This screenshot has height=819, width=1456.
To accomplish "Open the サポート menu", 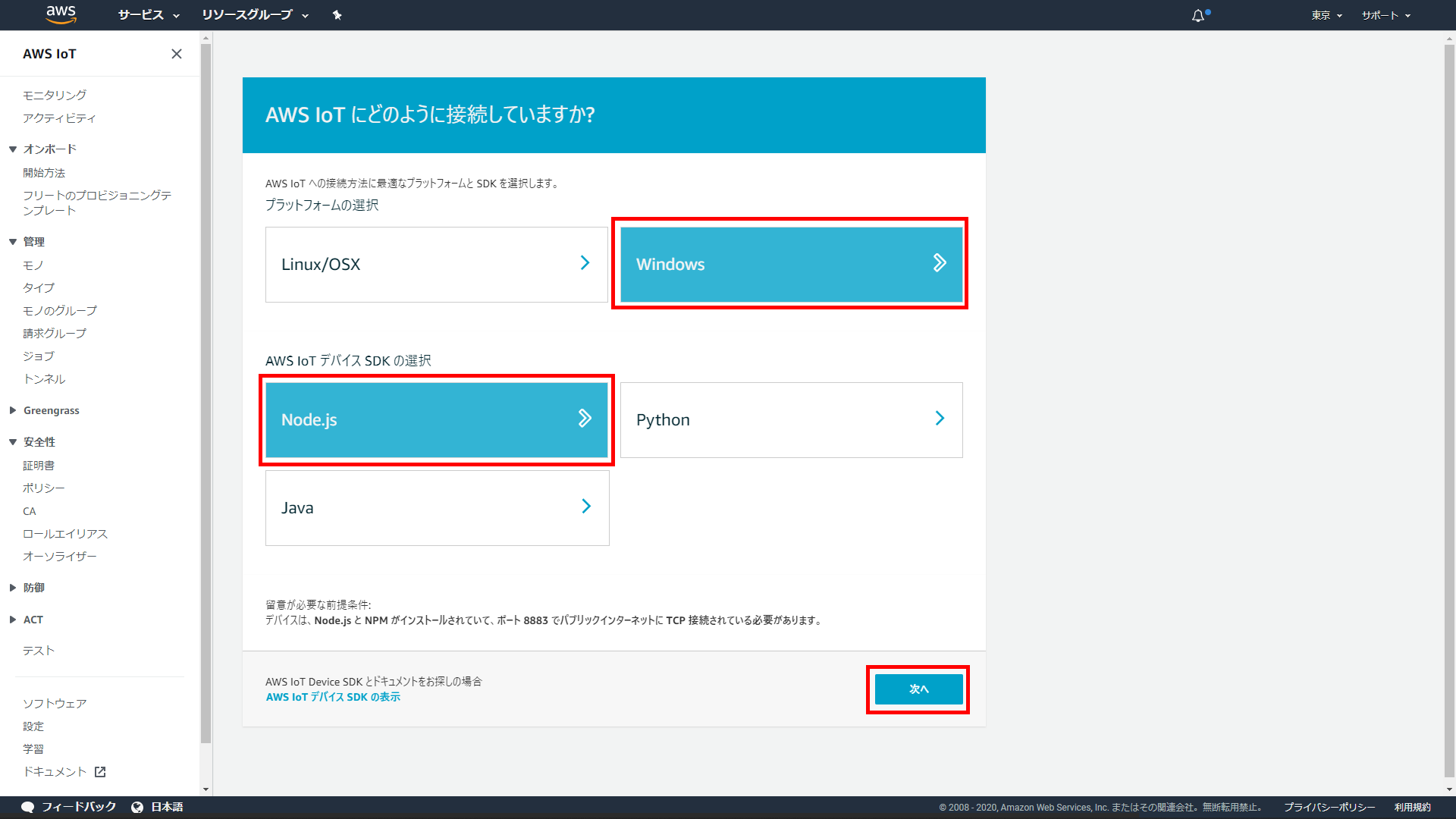I will pos(1385,15).
